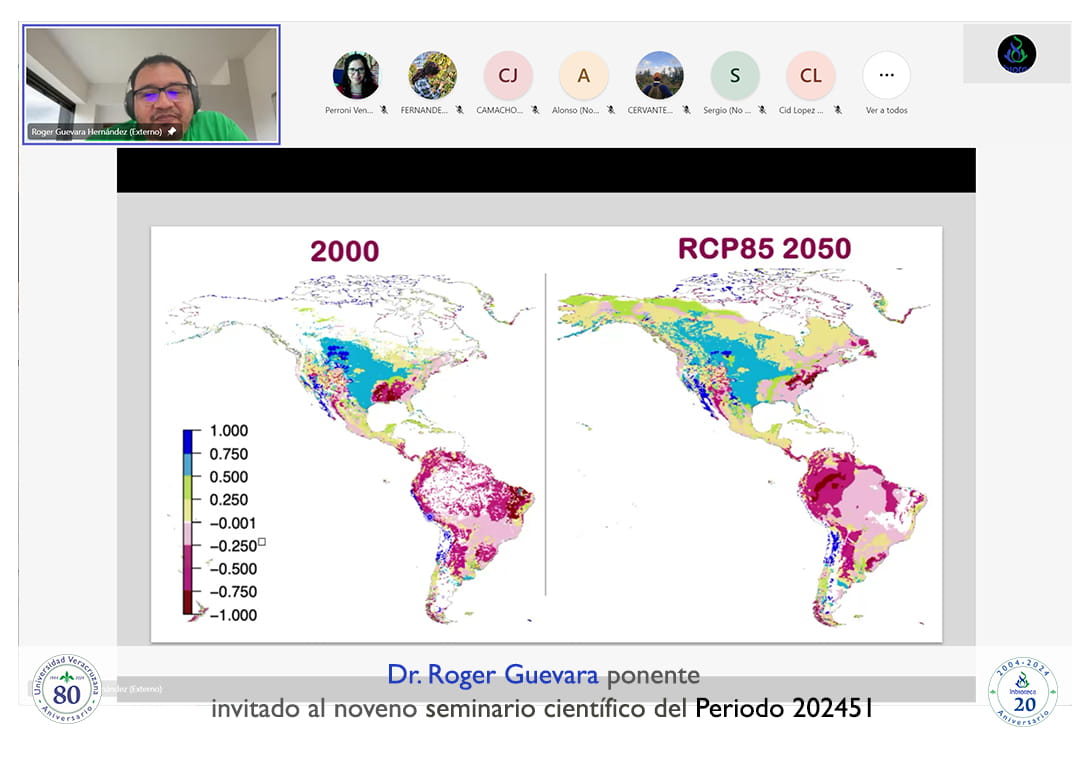Select the CL avatar for Cid Lopez
Viewport: 1090px width, 760px height.
coord(811,76)
